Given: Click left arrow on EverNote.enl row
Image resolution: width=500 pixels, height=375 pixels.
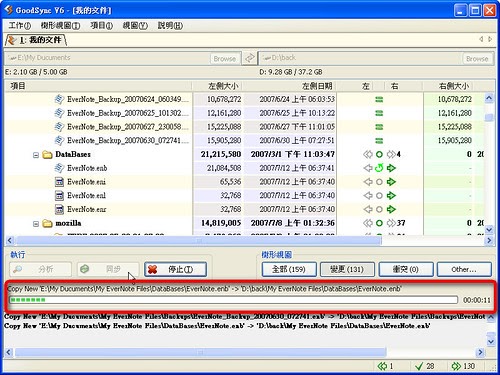Looking at the screenshot, I should point(368,195).
